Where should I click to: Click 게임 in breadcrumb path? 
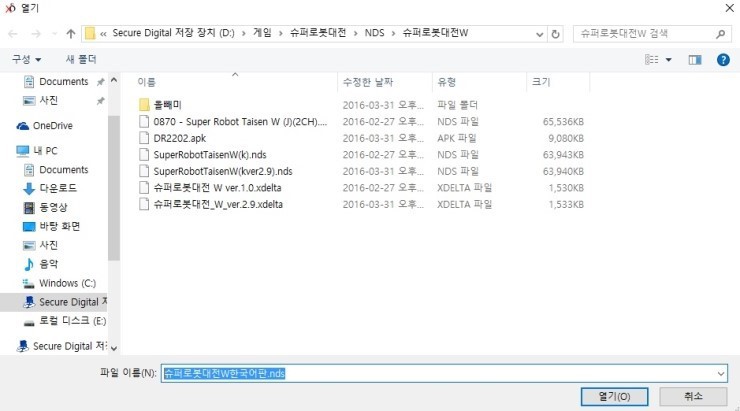tap(262, 33)
